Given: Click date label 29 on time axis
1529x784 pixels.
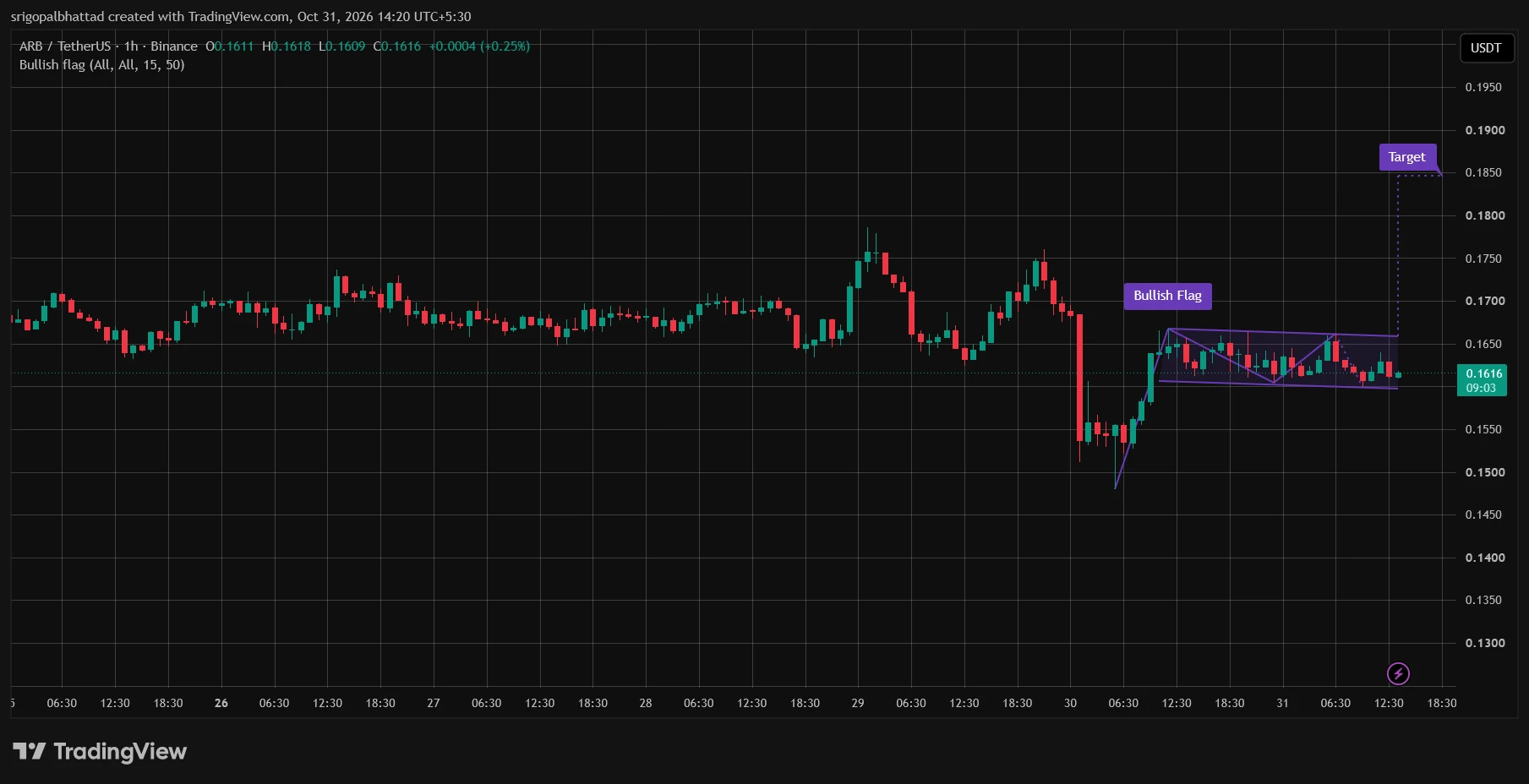Looking at the screenshot, I should point(858,703).
